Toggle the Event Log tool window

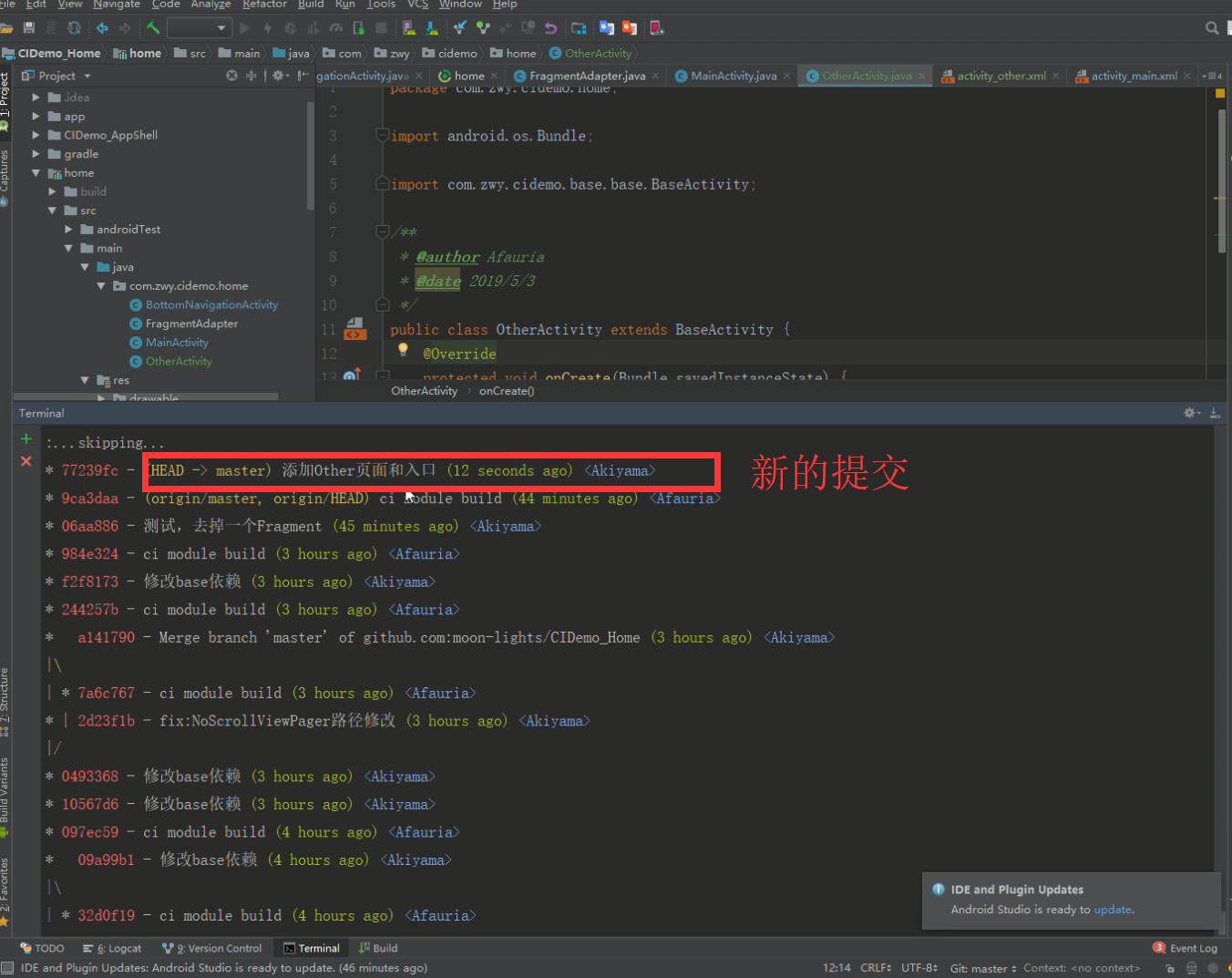1186,948
